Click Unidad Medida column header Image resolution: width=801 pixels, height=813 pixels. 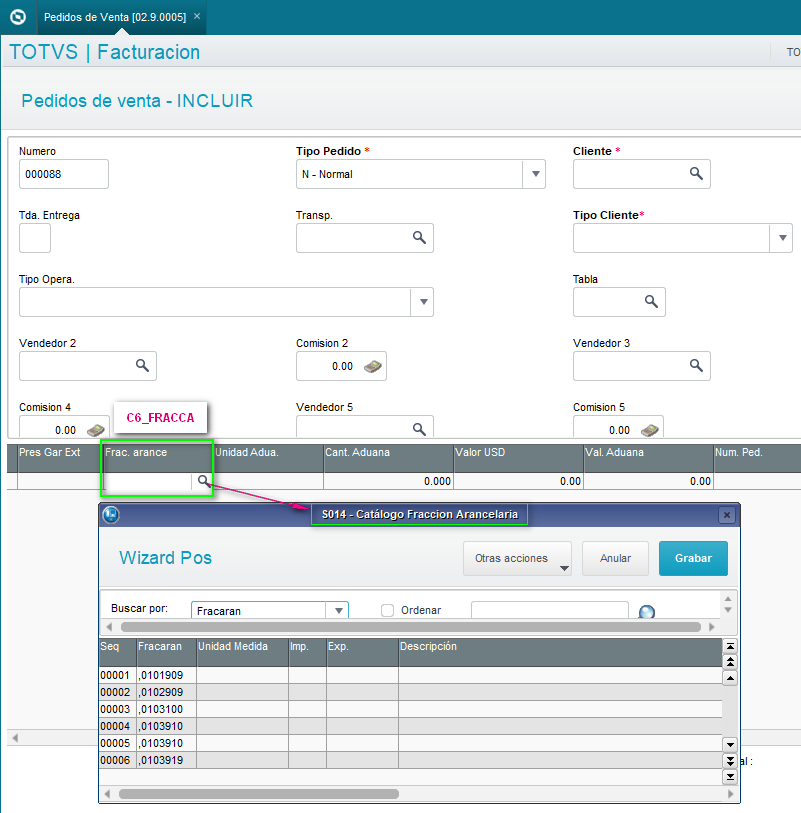pyautogui.click(x=243, y=652)
